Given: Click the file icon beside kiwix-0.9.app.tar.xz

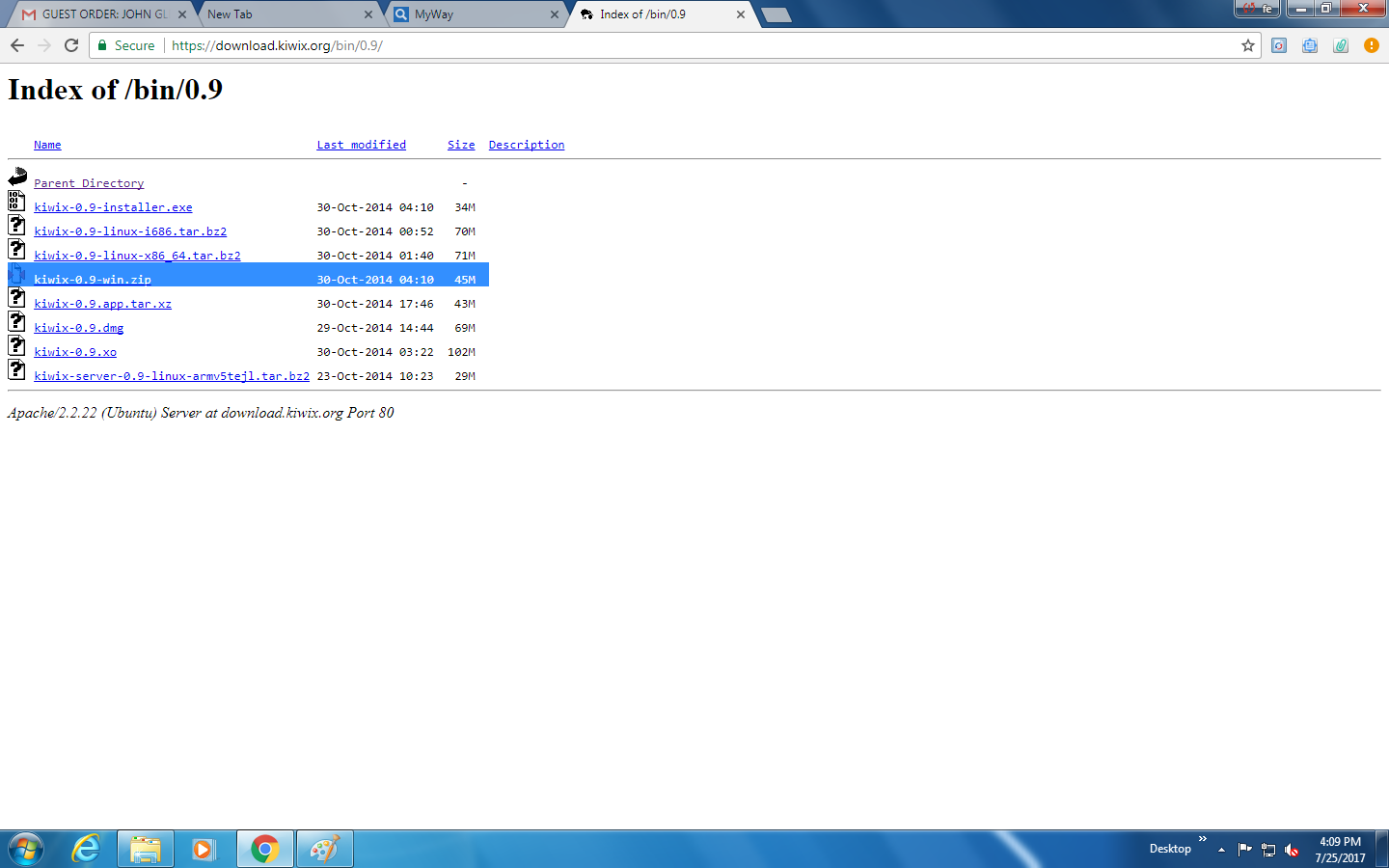Looking at the screenshot, I should point(16,297).
